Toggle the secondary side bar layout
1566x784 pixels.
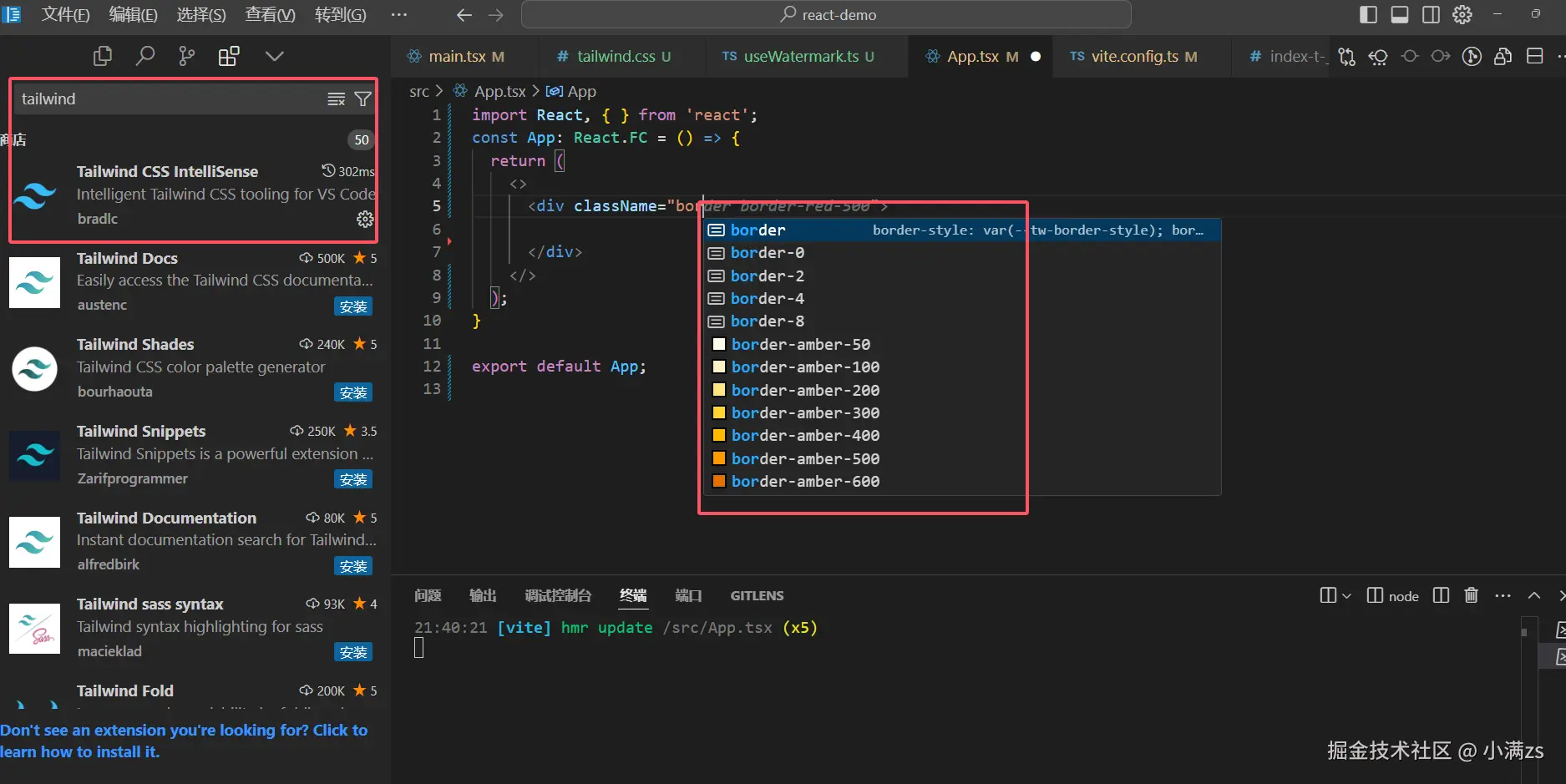pos(1431,14)
